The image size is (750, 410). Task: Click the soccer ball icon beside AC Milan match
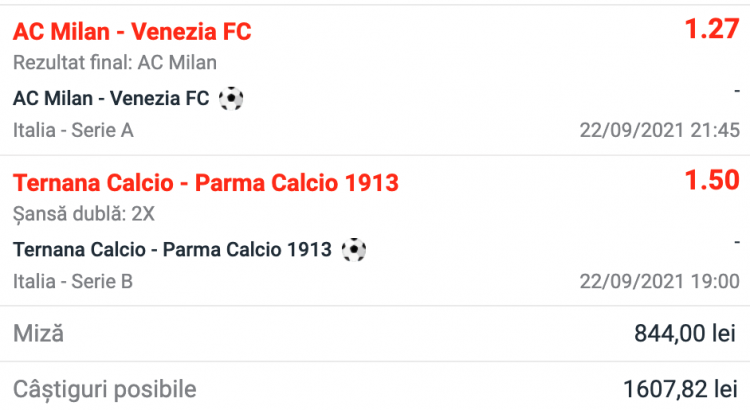[x=231, y=98]
